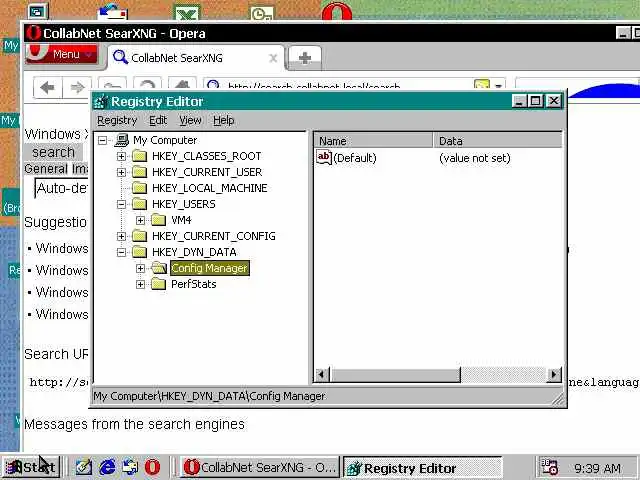Click the right arrow of horizontal scrollbar
The width and height of the screenshot is (640, 480).
click(553, 374)
